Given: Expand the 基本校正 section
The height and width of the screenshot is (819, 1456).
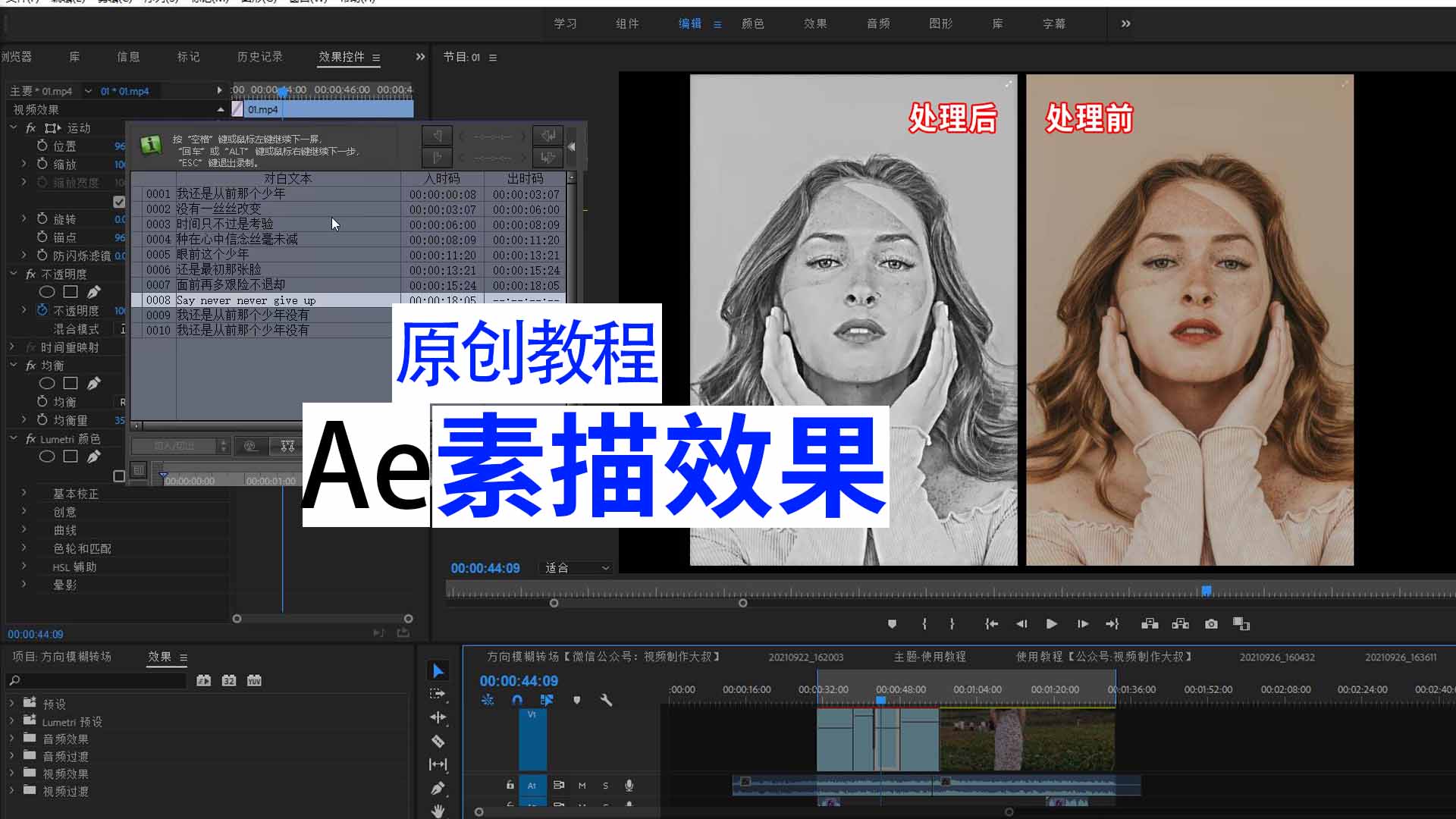Looking at the screenshot, I should pos(24,493).
